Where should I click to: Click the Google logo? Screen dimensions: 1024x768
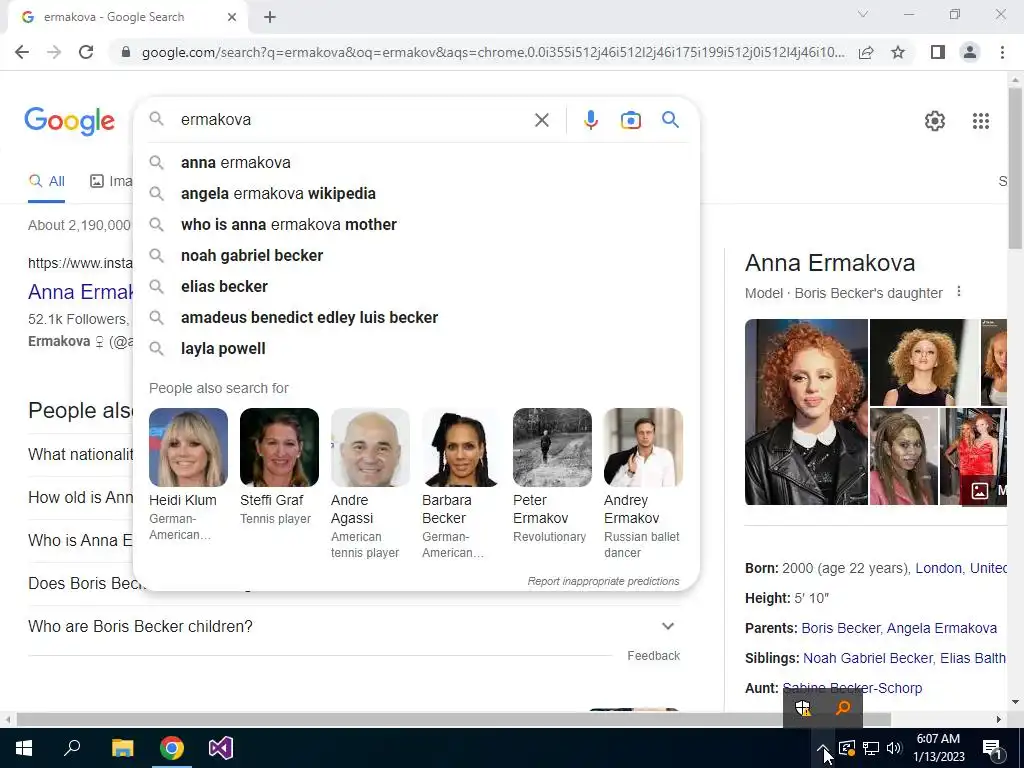(x=69, y=121)
